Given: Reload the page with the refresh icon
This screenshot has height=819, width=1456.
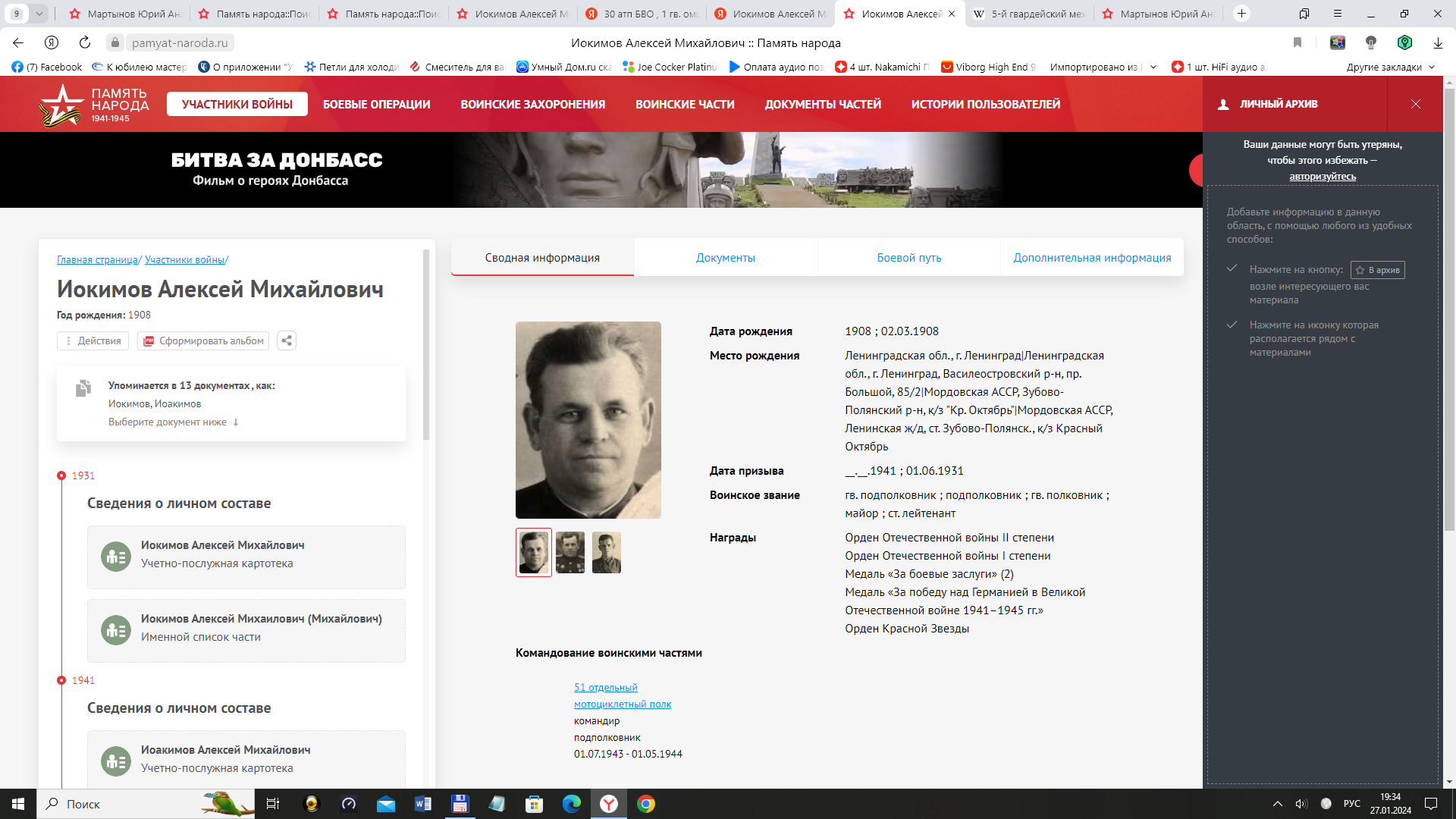Looking at the screenshot, I should [x=85, y=42].
